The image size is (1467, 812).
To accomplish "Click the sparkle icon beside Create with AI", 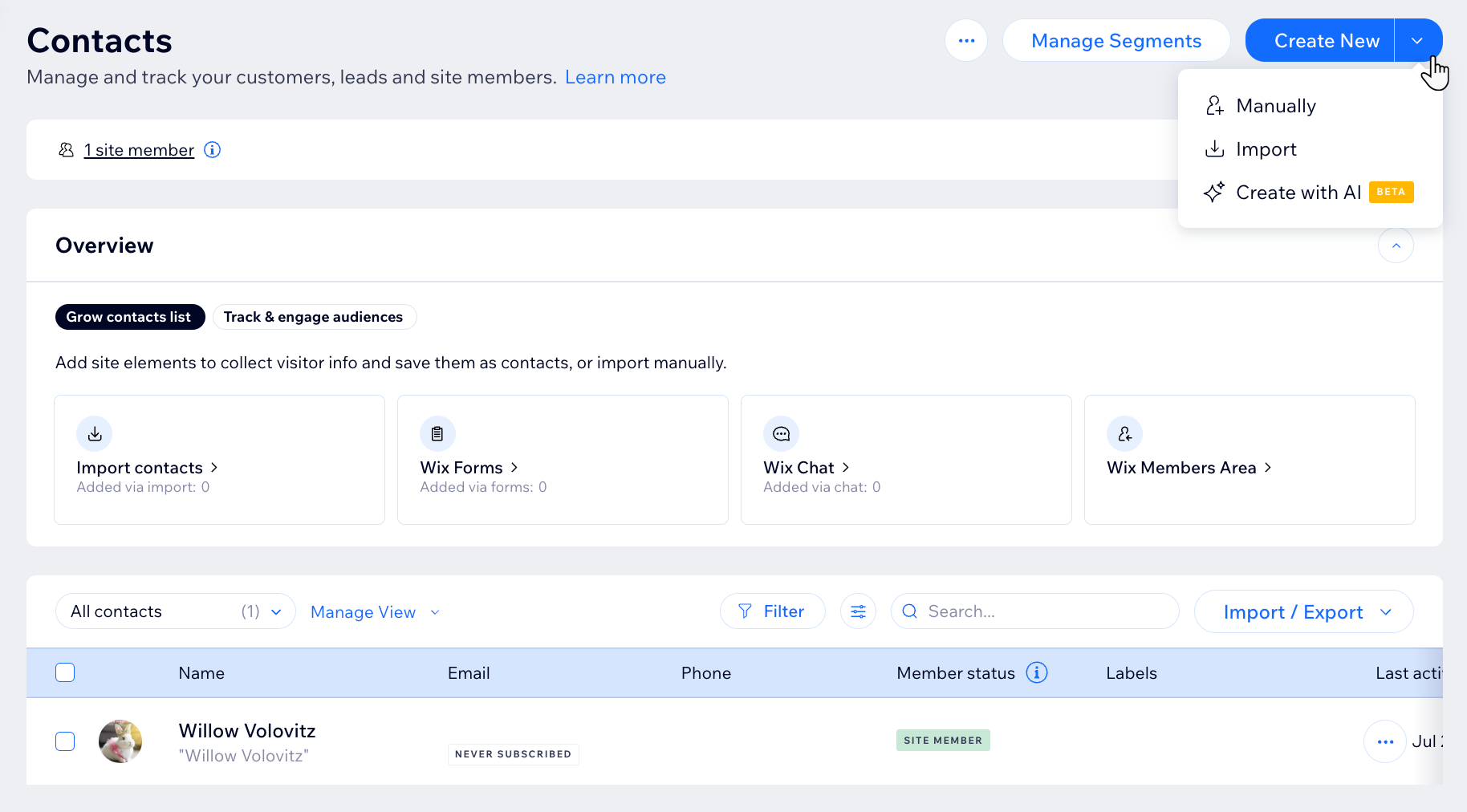I will coord(1214,192).
